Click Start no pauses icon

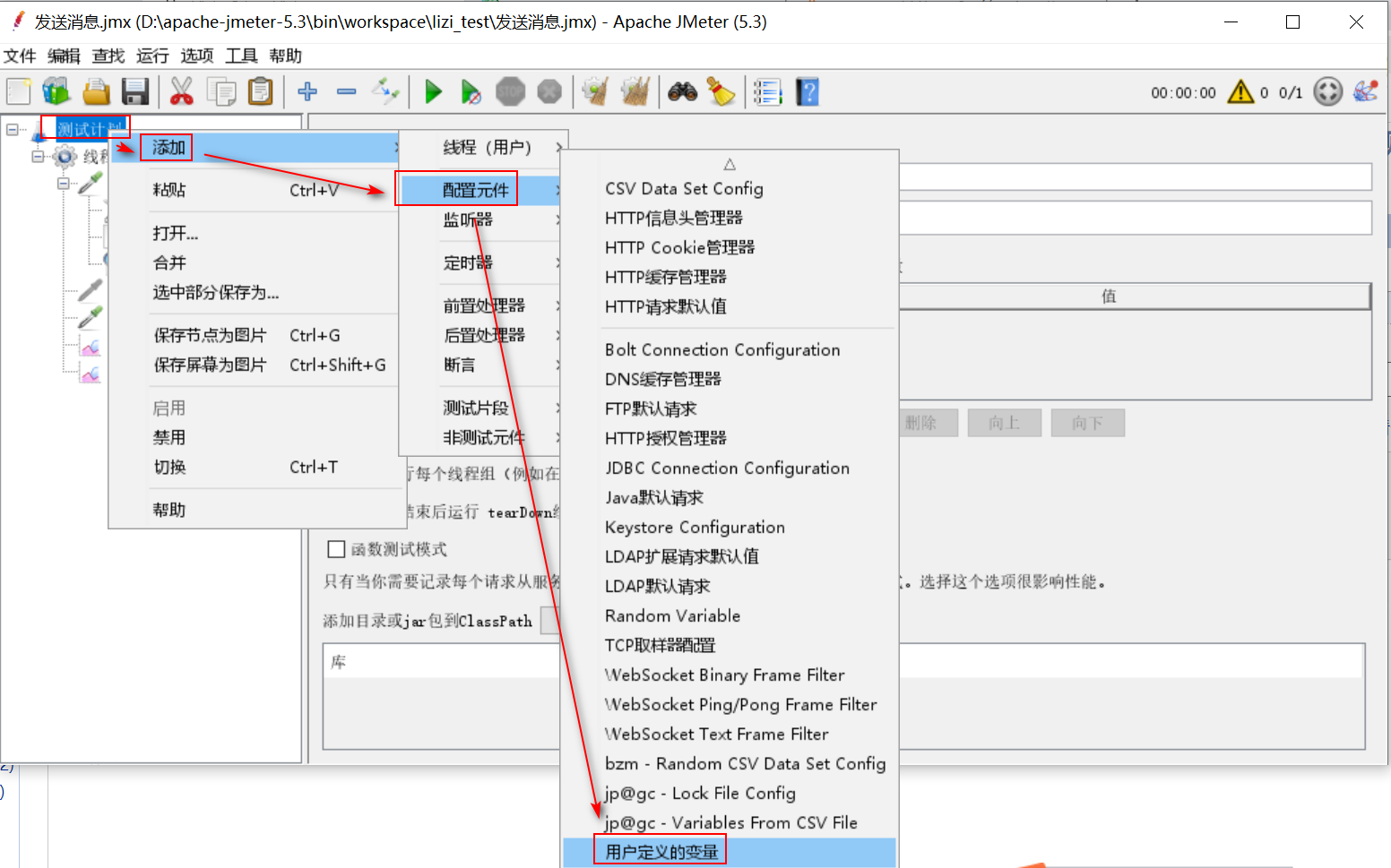coord(471,91)
